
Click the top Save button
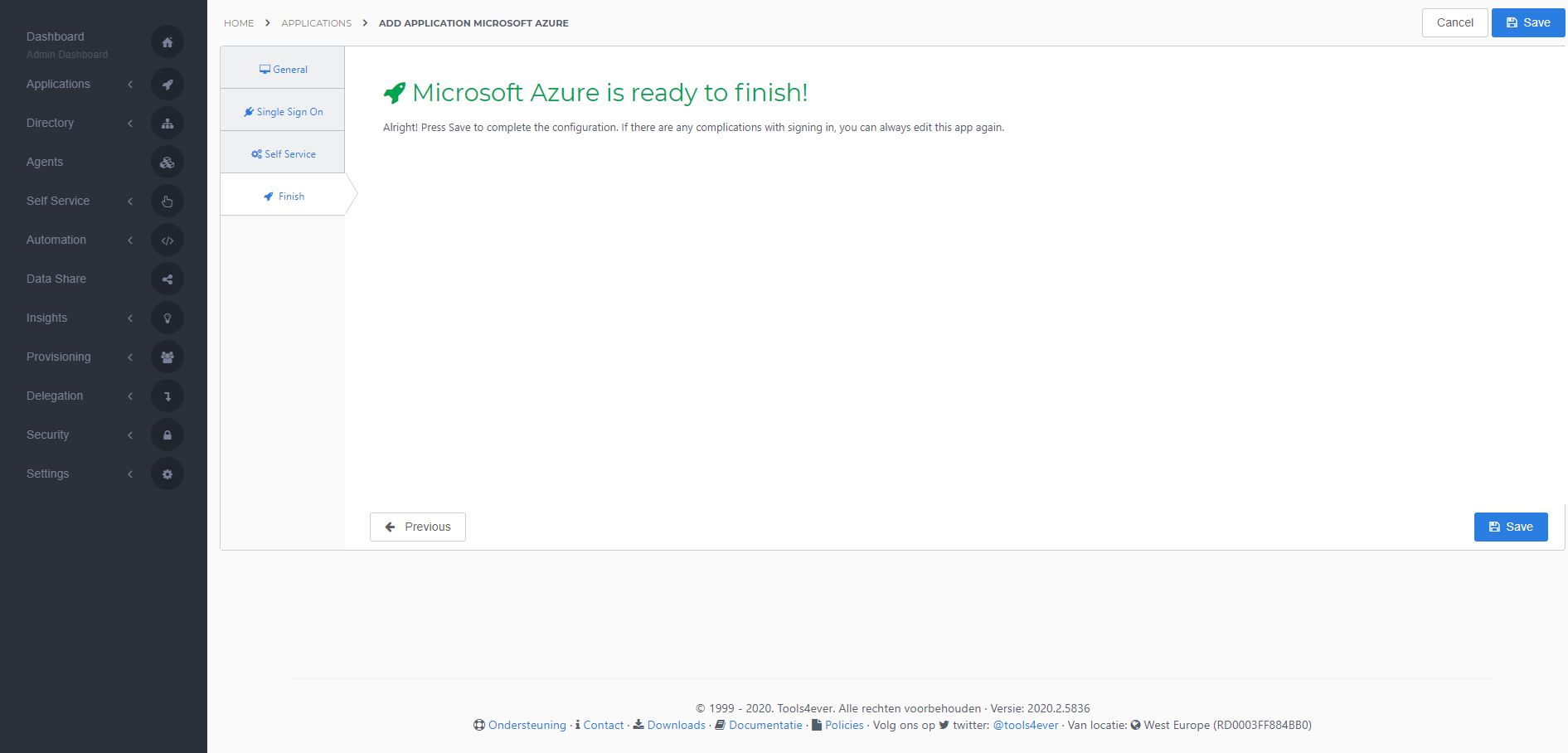point(1528,22)
